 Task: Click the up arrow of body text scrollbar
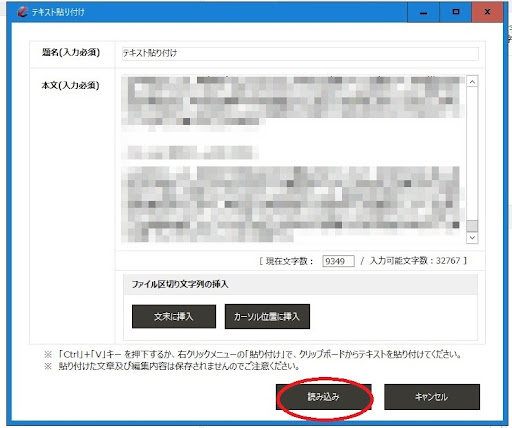(472, 81)
